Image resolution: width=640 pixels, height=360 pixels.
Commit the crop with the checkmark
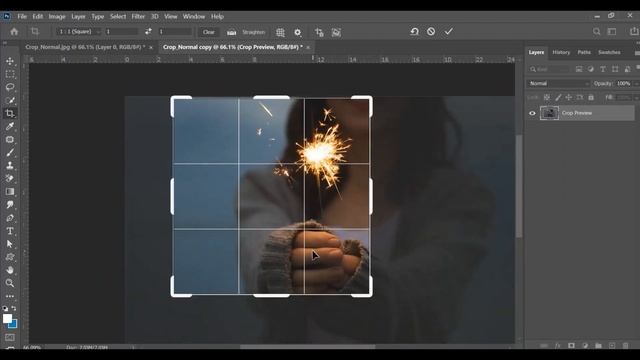tap(449, 31)
